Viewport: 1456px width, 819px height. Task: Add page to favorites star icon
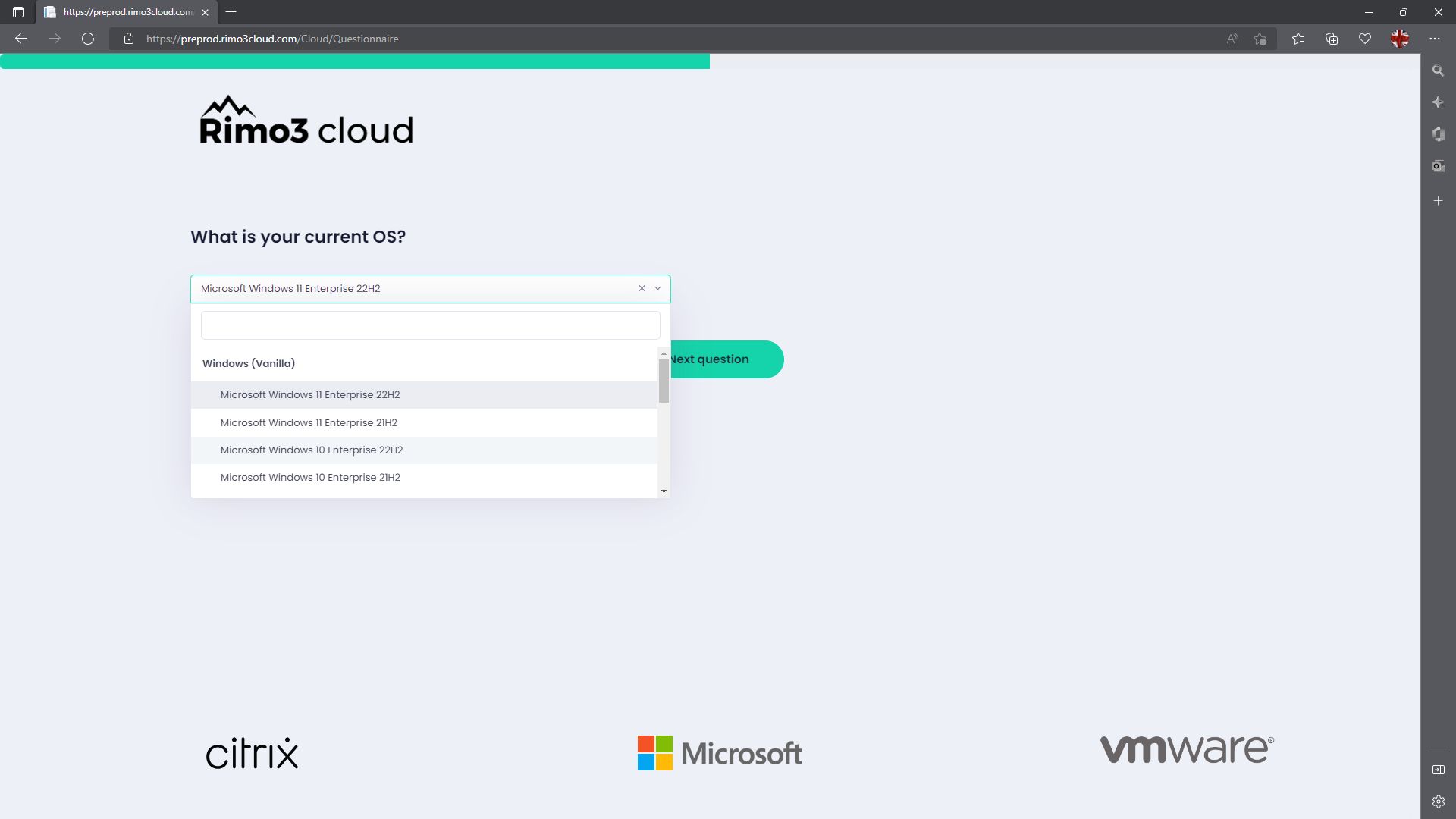click(1260, 39)
